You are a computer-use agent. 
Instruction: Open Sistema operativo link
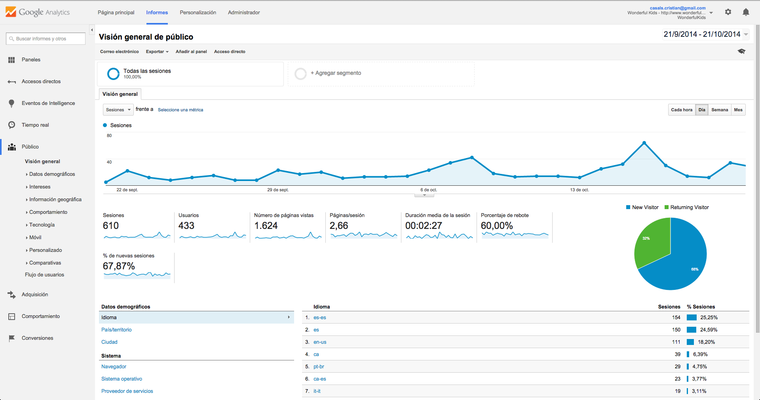tap(122, 379)
